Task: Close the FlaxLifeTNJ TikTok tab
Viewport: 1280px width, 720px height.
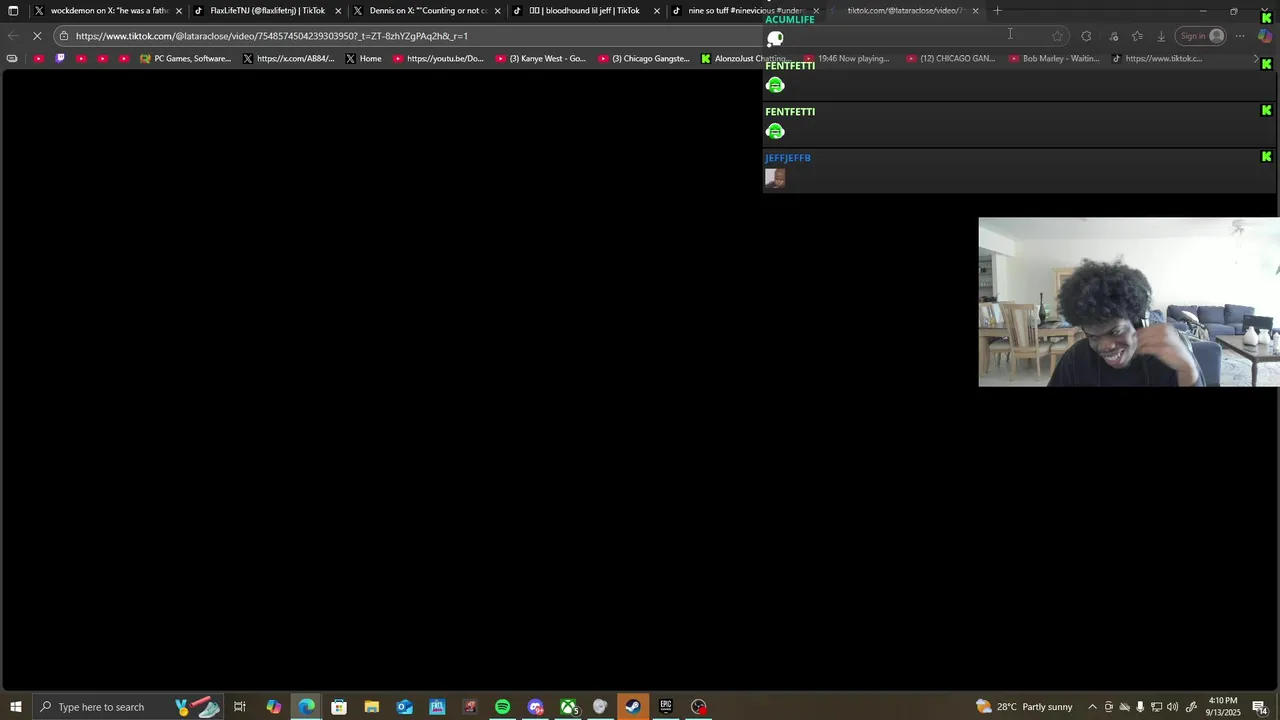Action: [x=338, y=11]
